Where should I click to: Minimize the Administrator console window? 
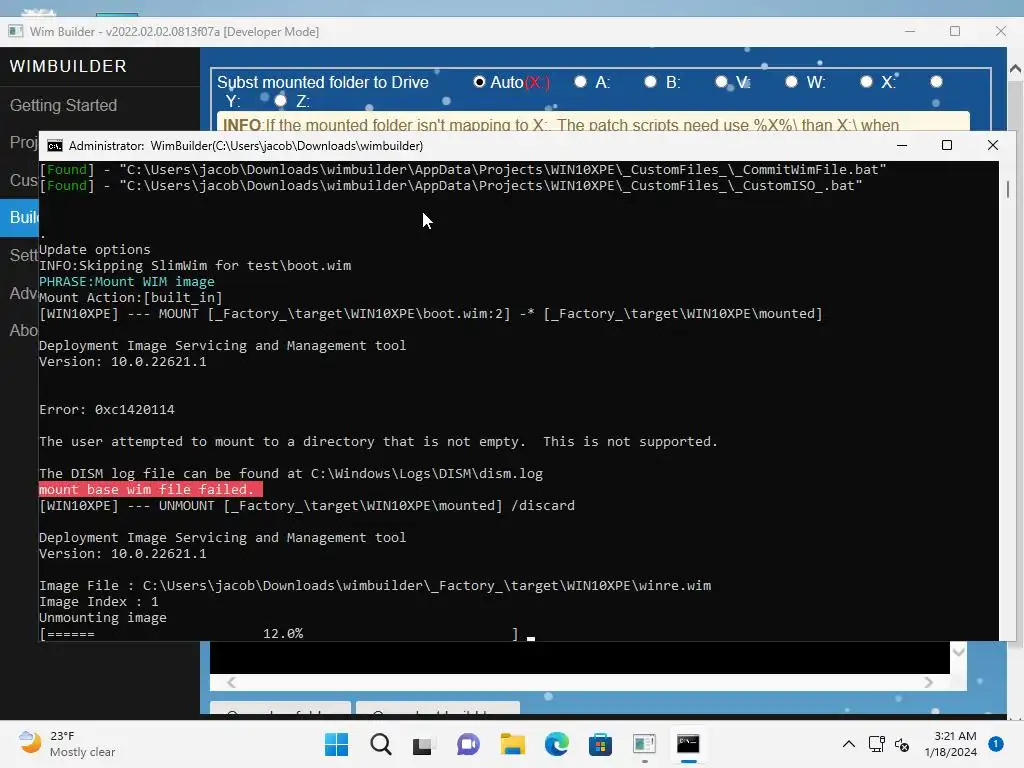(x=902, y=146)
